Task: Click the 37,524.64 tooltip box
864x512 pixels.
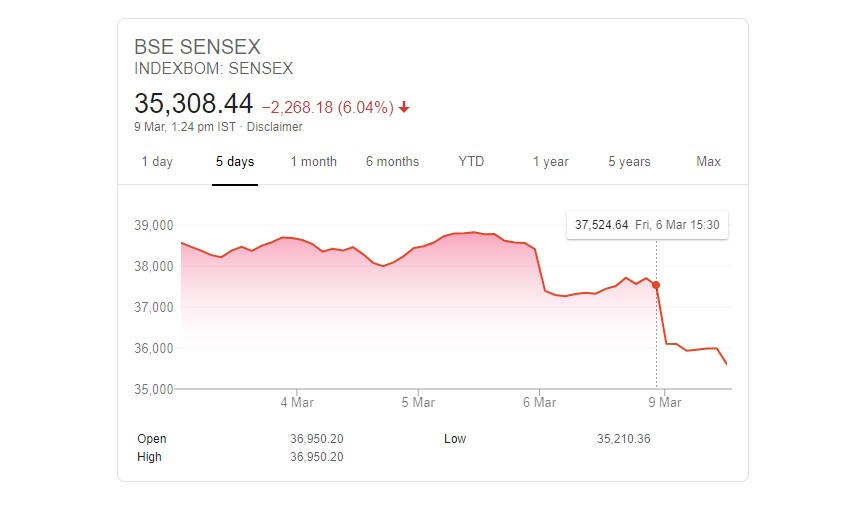Action: [x=647, y=225]
